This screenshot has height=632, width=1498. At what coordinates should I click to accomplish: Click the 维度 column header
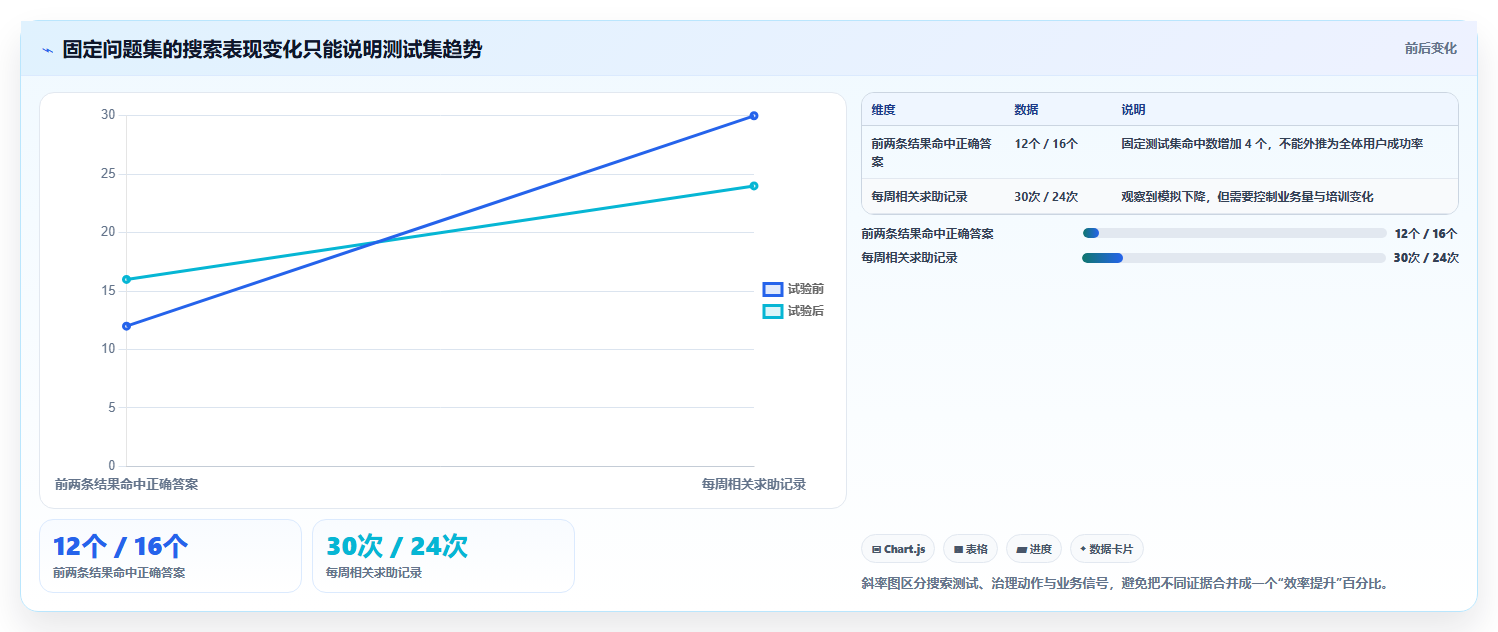point(883,109)
